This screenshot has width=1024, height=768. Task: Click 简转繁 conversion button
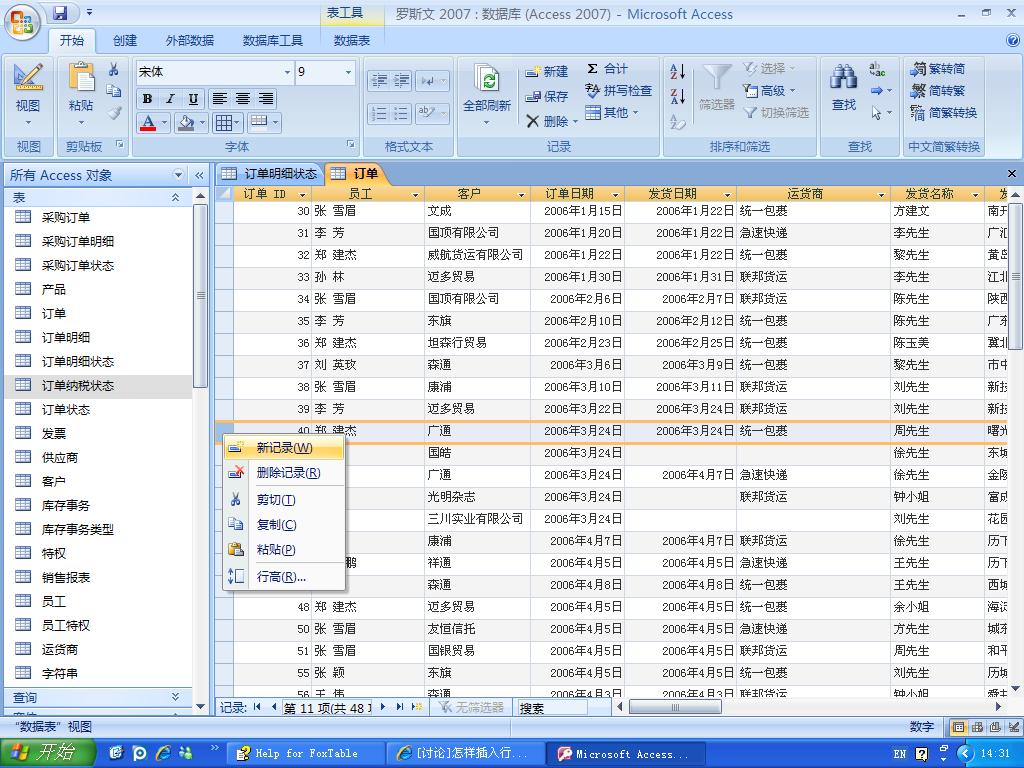(939, 91)
